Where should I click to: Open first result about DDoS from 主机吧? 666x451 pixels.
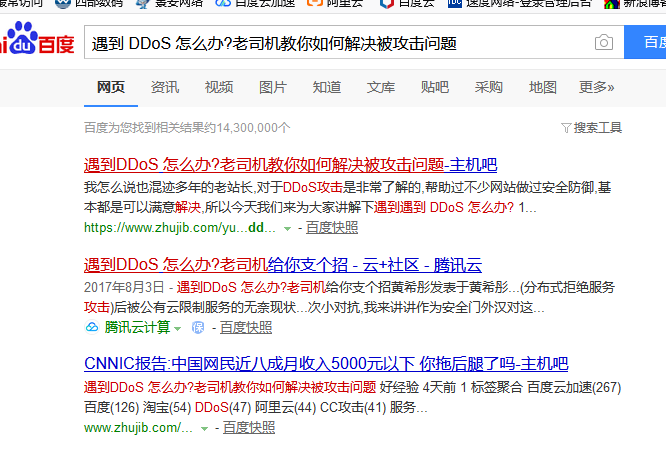pos(290,165)
